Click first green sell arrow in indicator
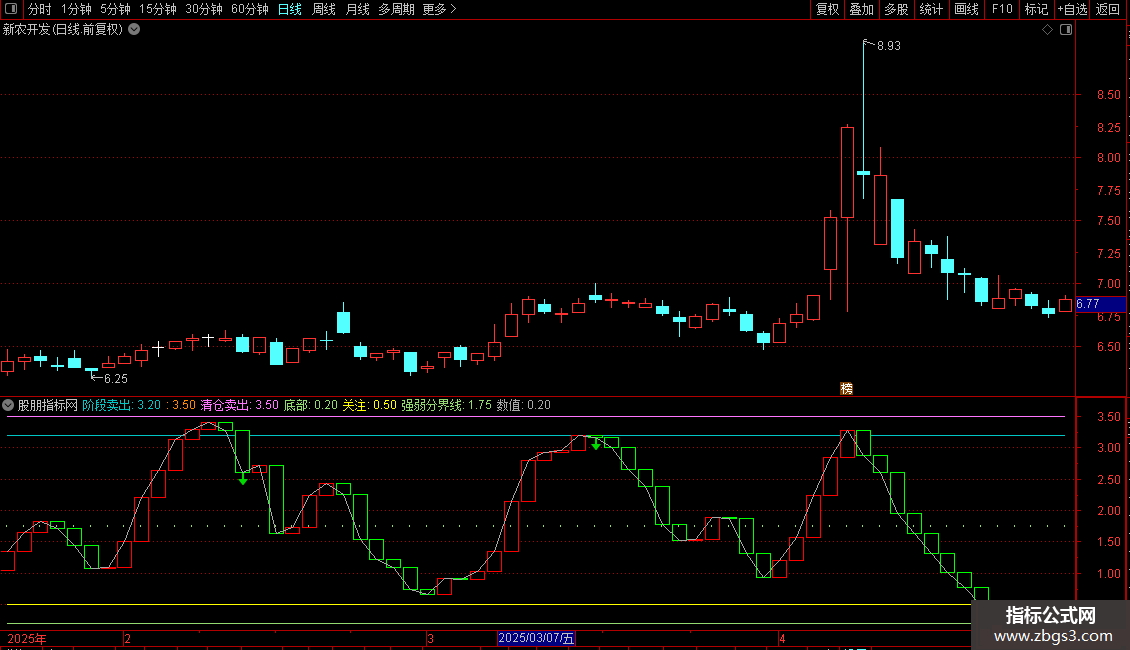Screen dimensions: 1130x650 click(x=243, y=478)
